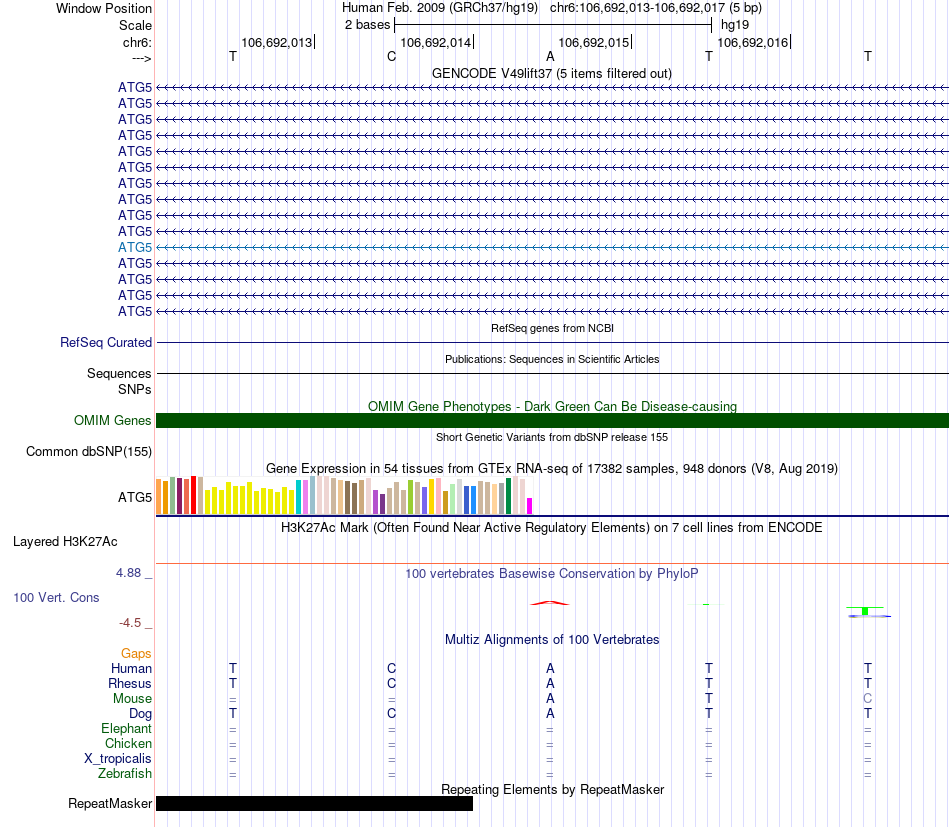The height and width of the screenshot is (827, 950).
Task: Click the 'Window Position' label
Action: [104, 8]
